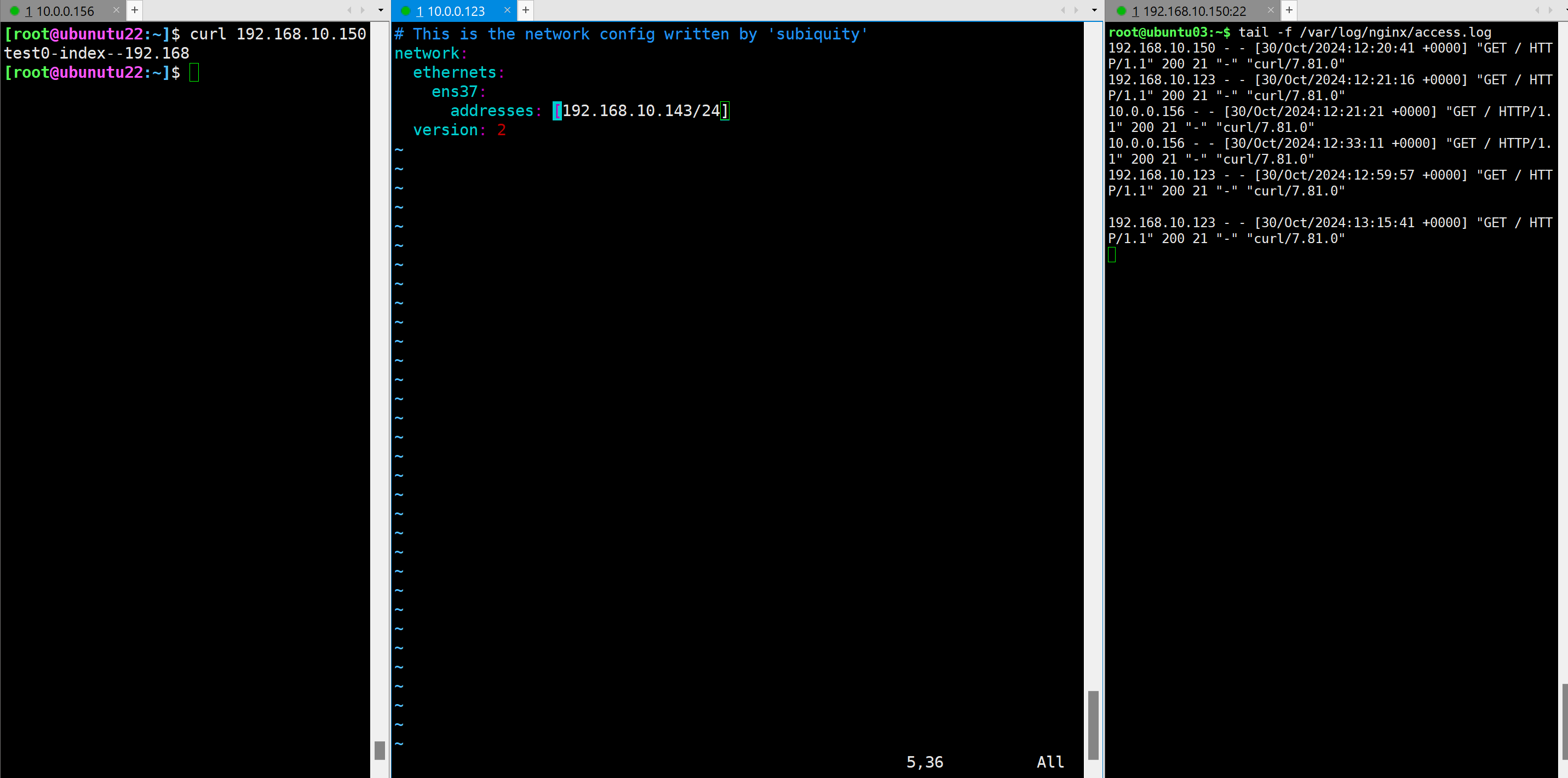1568x778 pixels.
Task: Click the version value 2 in vim
Action: click(x=501, y=130)
